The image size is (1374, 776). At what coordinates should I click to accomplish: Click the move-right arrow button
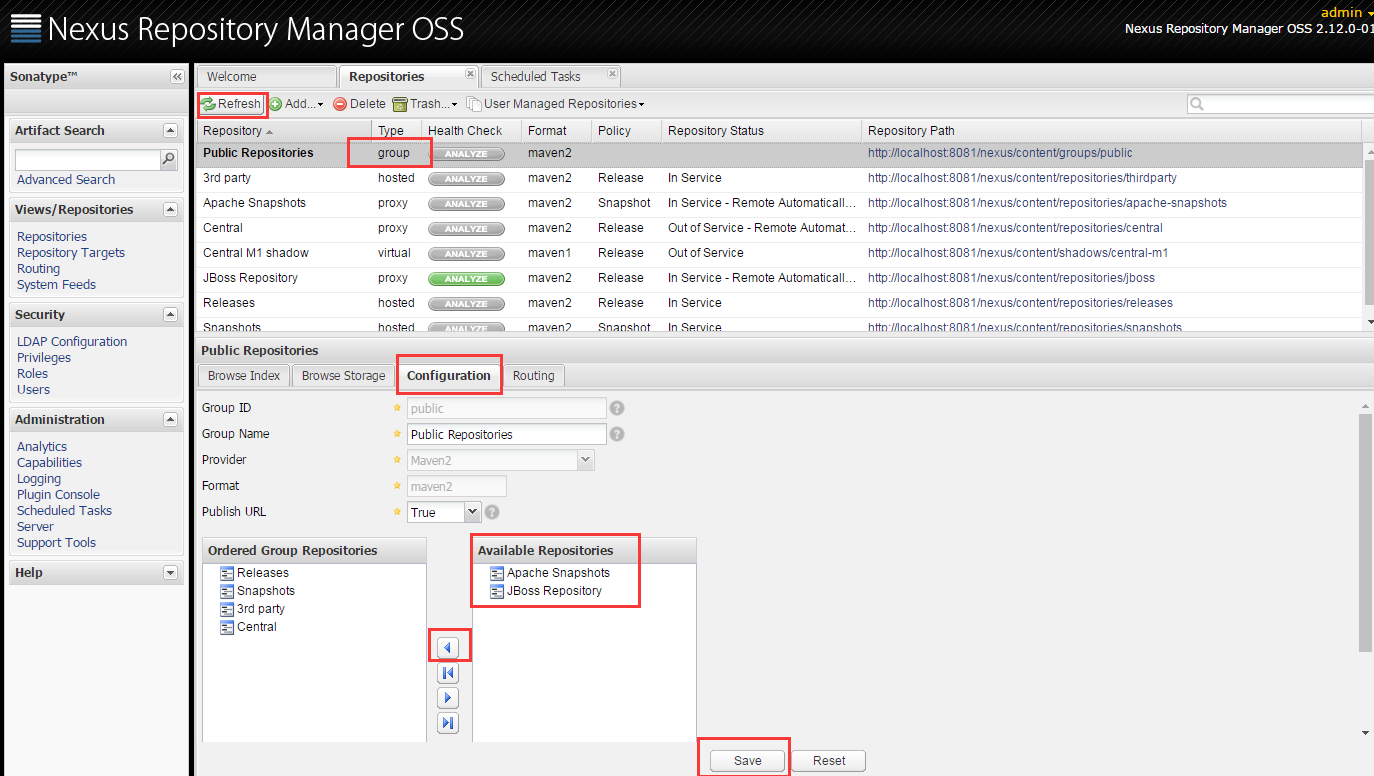tap(448, 698)
